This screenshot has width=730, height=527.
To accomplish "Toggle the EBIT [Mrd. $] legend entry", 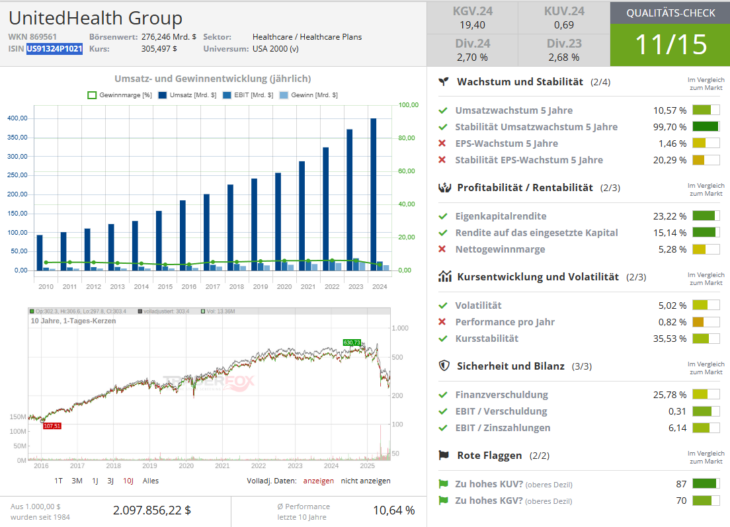I will tap(248, 95).
